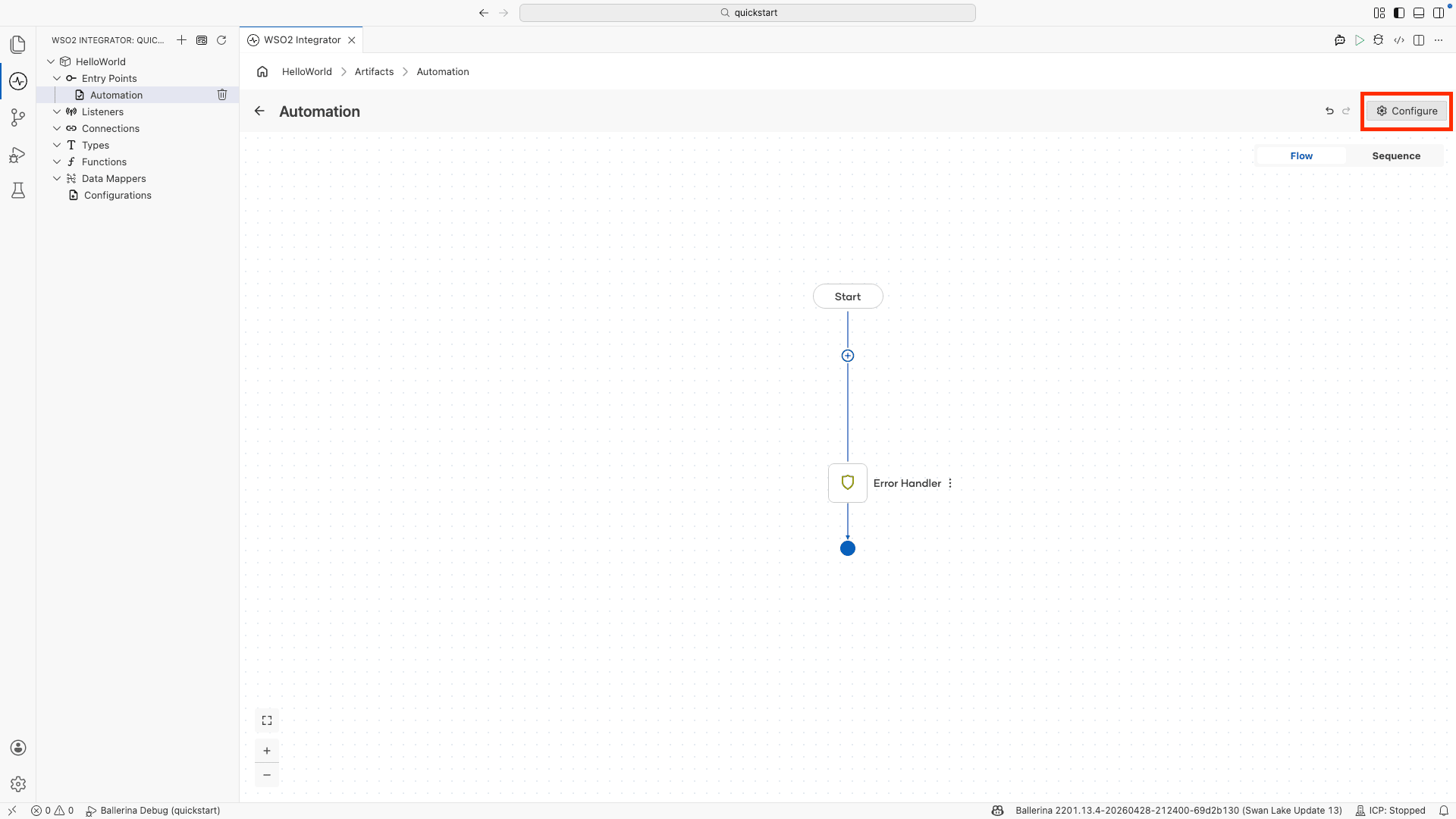The image size is (1456, 819).
Task: Expand the Data Mappers section
Action: pyautogui.click(x=57, y=178)
